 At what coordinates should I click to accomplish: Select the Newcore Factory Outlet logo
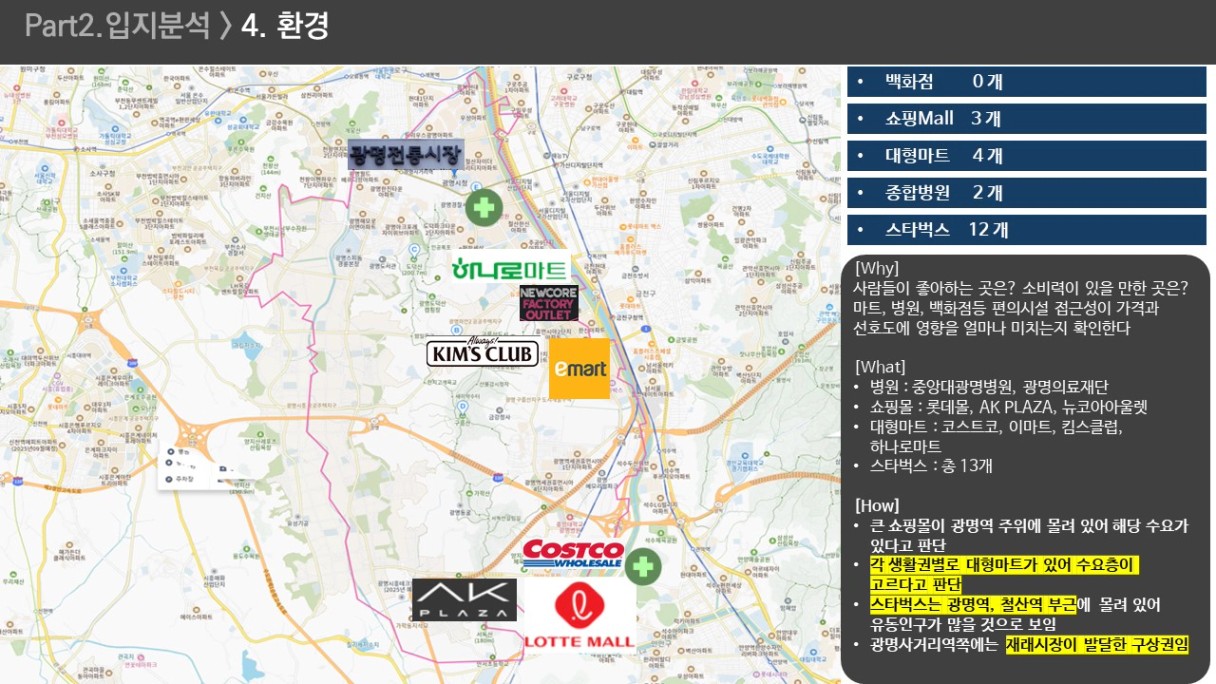click(x=548, y=303)
